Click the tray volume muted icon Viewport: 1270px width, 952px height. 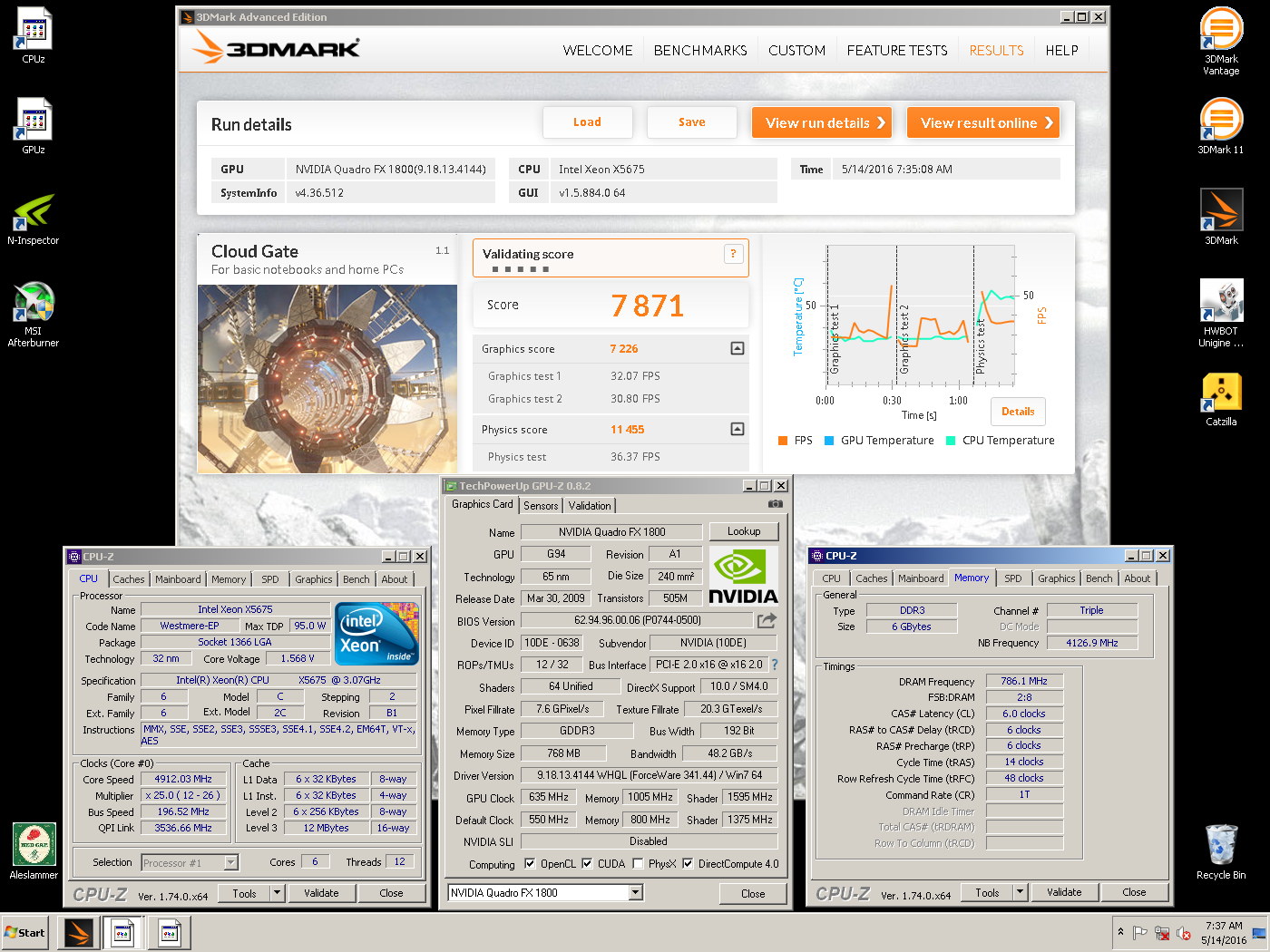coord(1184,933)
